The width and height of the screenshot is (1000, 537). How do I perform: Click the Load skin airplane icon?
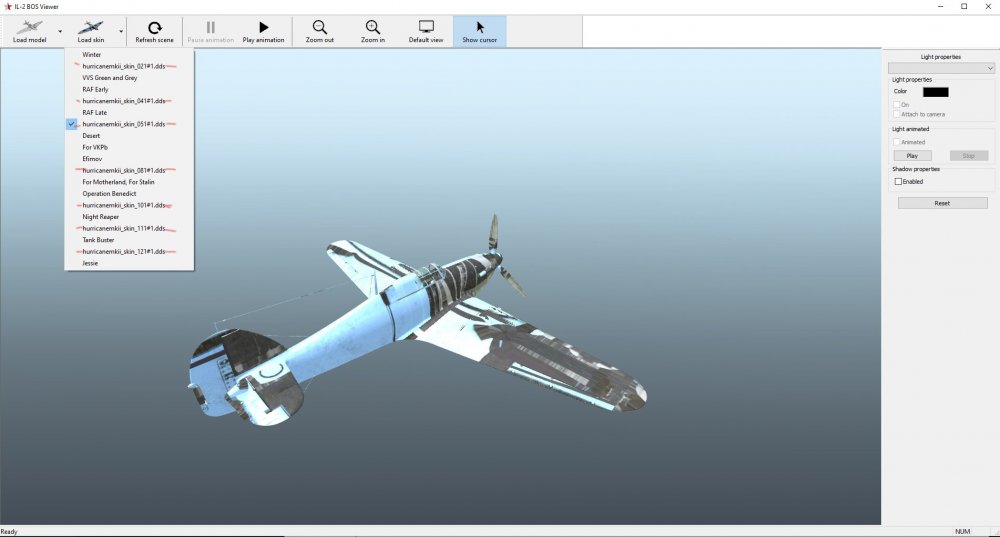pyautogui.click(x=91, y=28)
